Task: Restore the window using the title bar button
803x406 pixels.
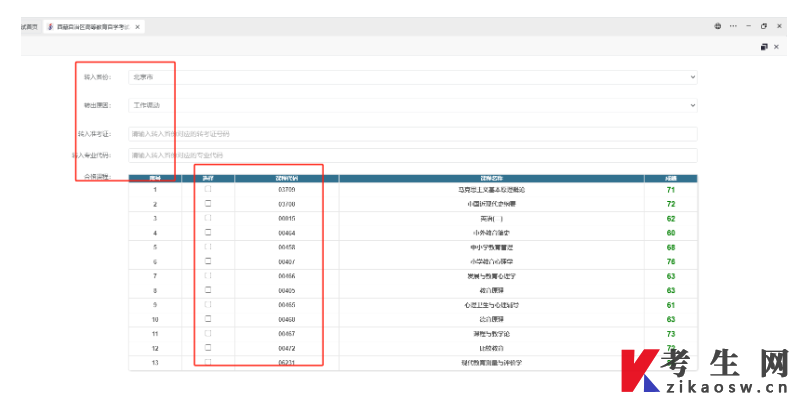Action: tap(764, 26)
